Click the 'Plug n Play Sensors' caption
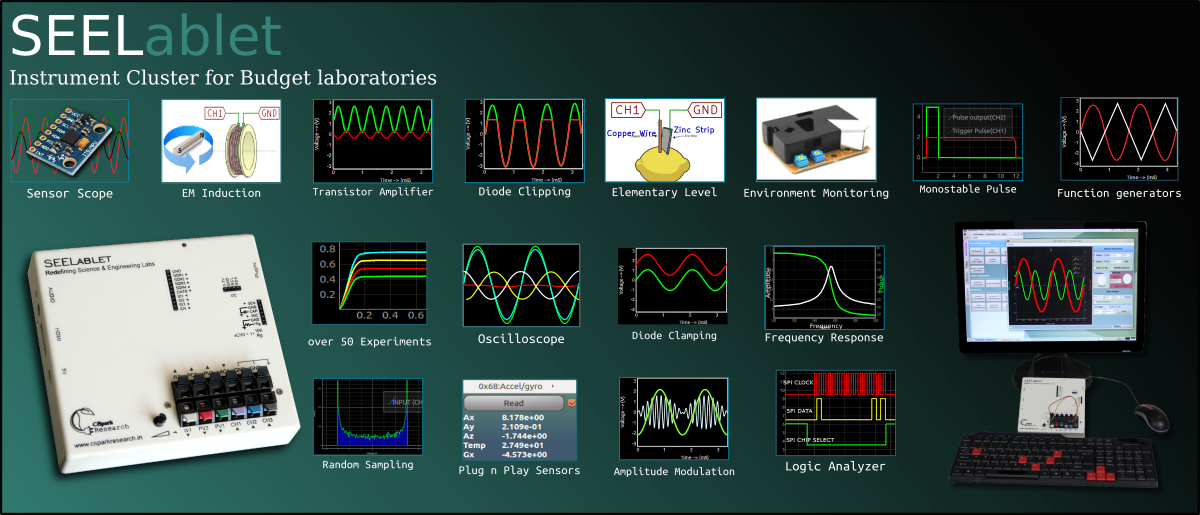 click(x=520, y=470)
